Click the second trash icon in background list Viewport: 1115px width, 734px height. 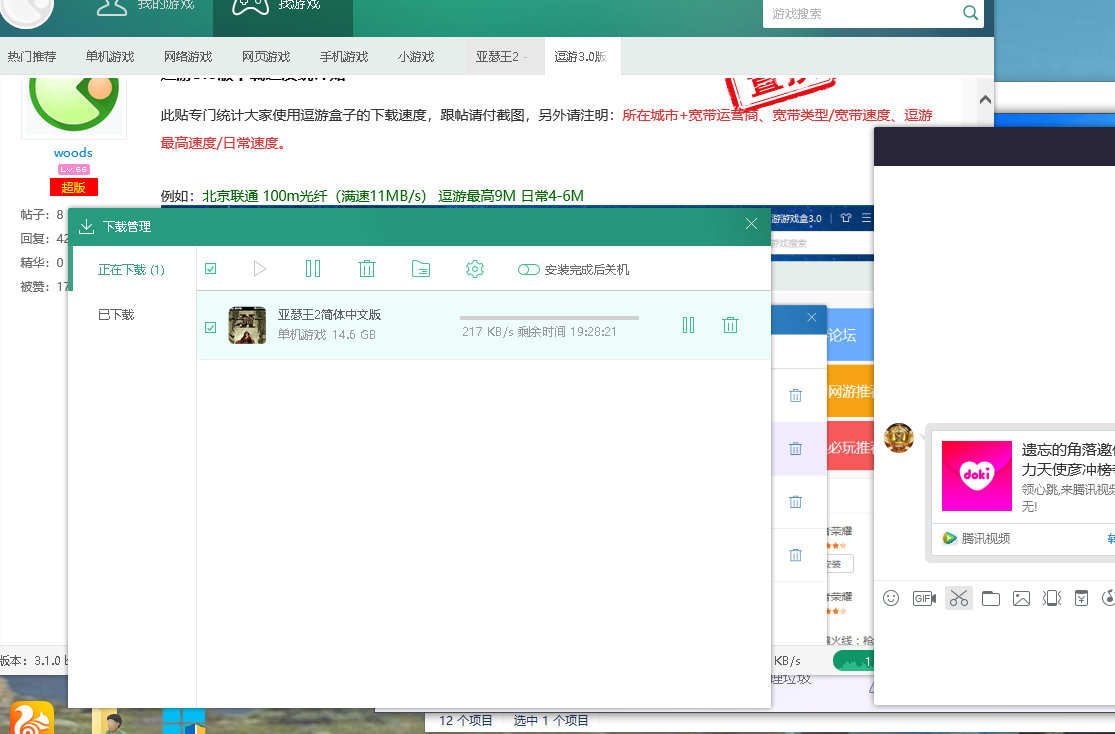point(796,449)
